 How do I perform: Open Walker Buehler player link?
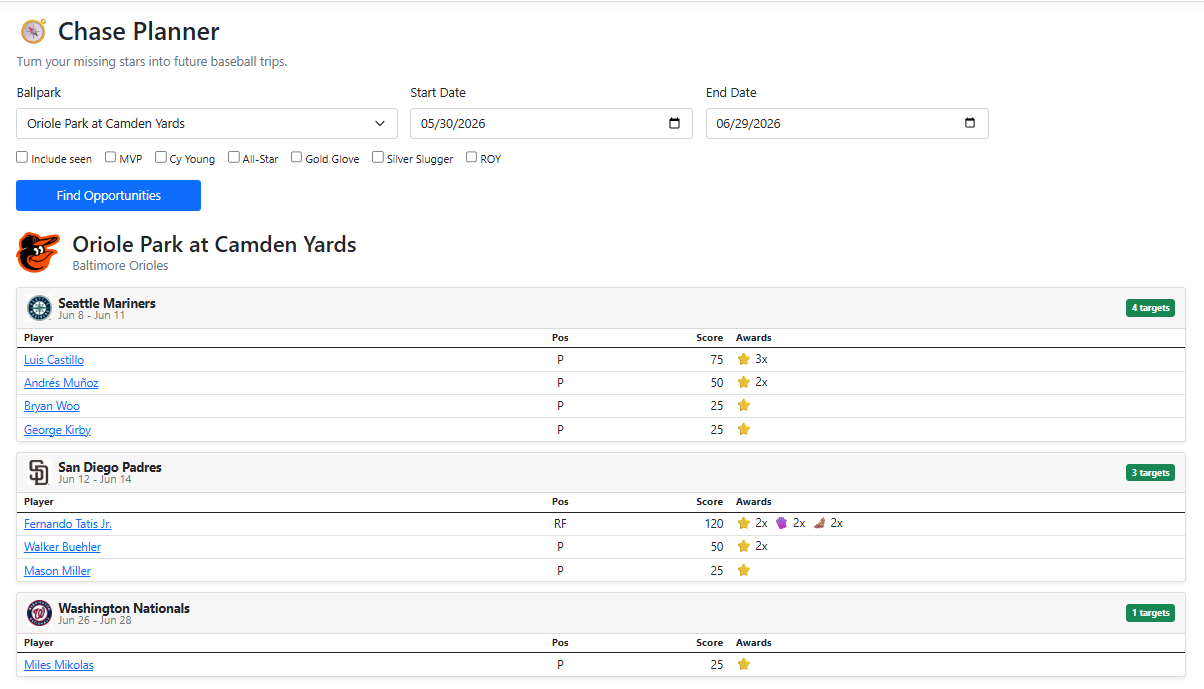coord(62,547)
